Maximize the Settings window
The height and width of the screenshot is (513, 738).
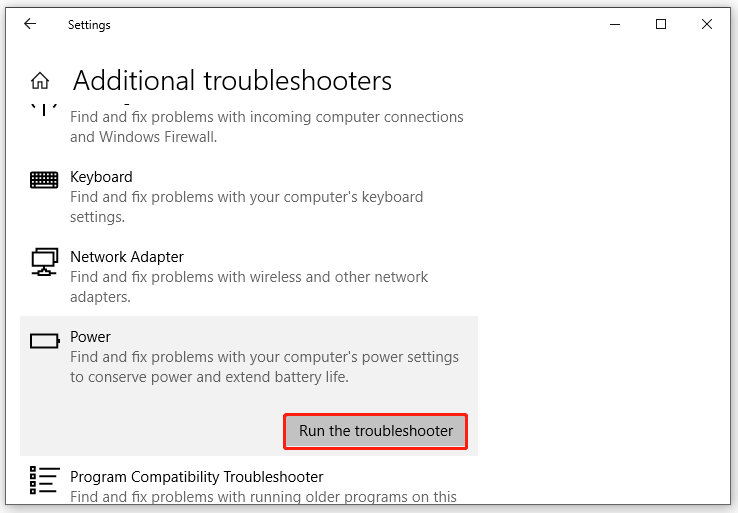tap(660, 24)
